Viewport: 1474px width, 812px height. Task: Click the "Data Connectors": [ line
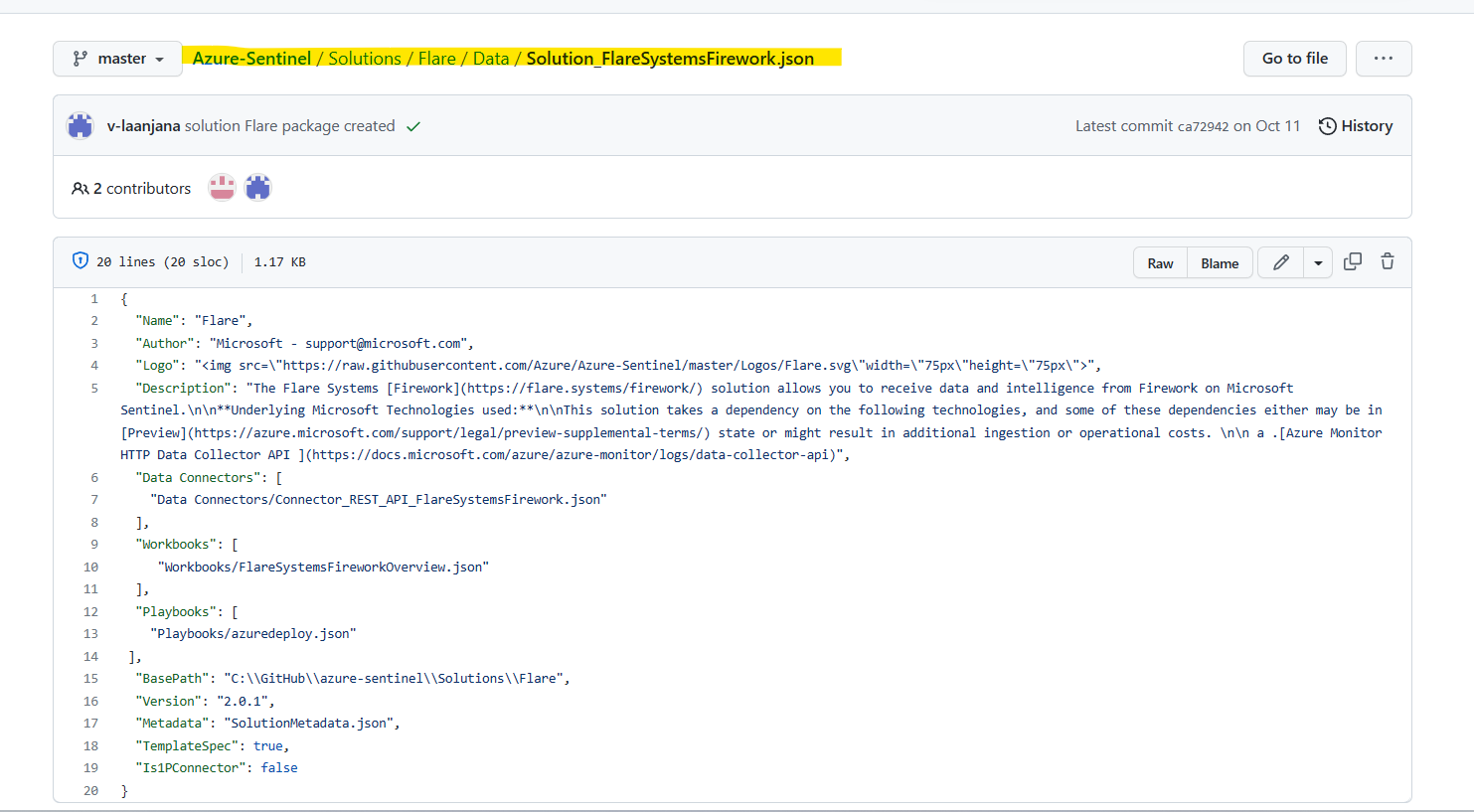point(209,477)
